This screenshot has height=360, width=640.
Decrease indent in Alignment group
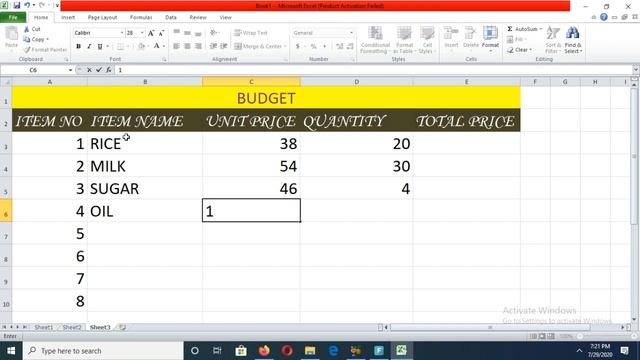pyautogui.click(x=213, y=46)
